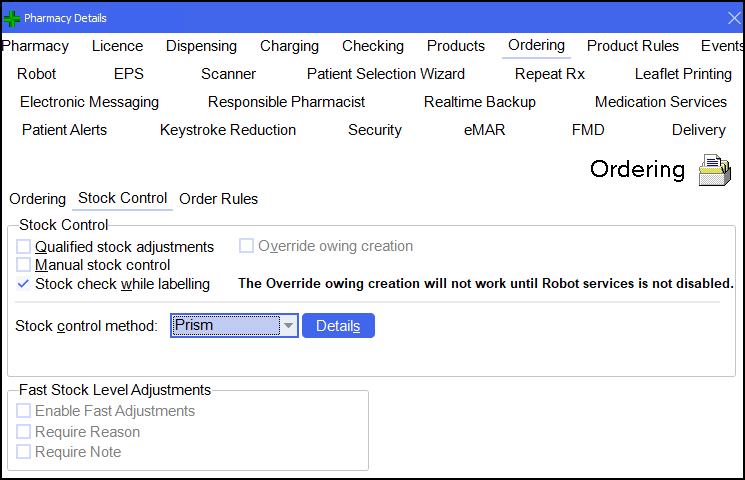Viewport: 745px width, 480px height.
Task: Enable Qualified stock adjustments checkbox
Action: click(24, 246)
